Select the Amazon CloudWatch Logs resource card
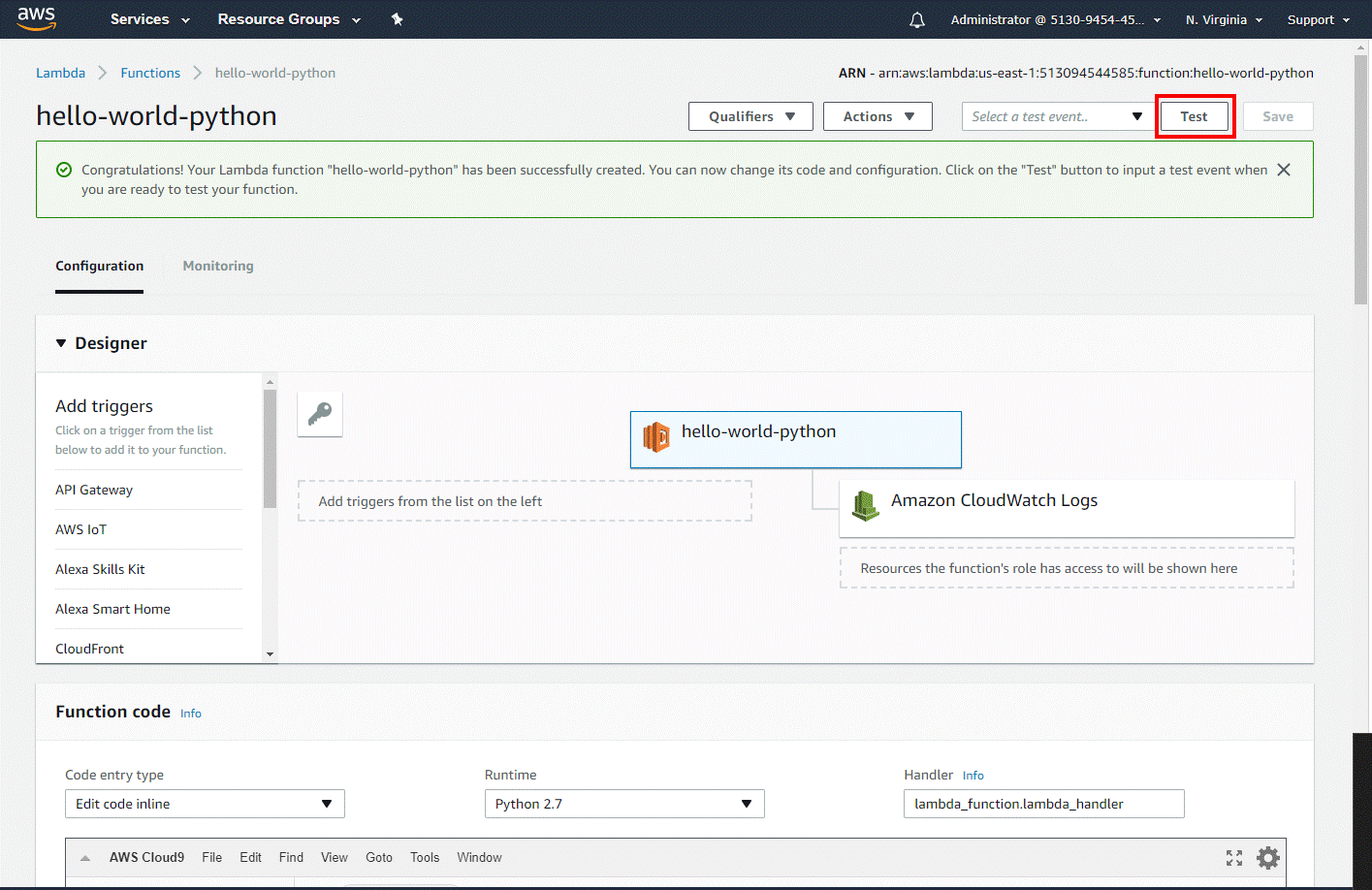This screenshot has width=1372, height=890. pyautogui.click(x=1067, y=508)
